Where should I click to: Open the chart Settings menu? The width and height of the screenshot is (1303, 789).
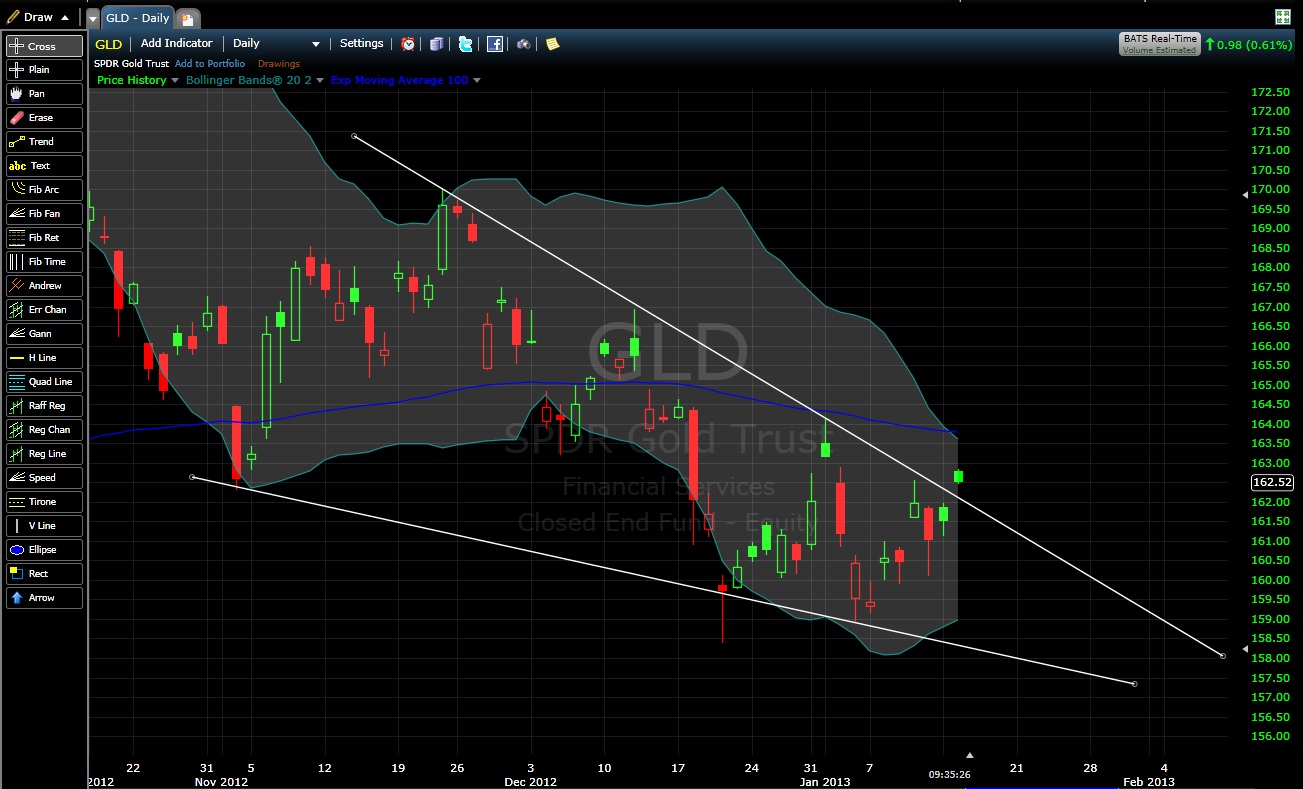(361, 44)
